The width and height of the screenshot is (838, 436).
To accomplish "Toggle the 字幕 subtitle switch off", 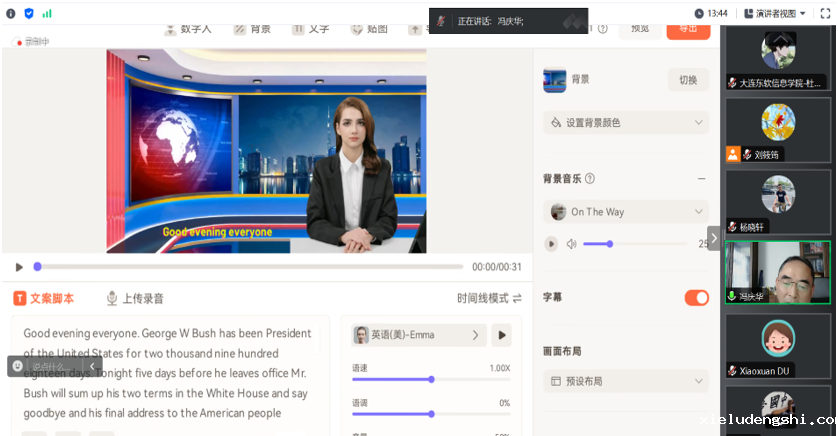I will (x=696, y=297).
